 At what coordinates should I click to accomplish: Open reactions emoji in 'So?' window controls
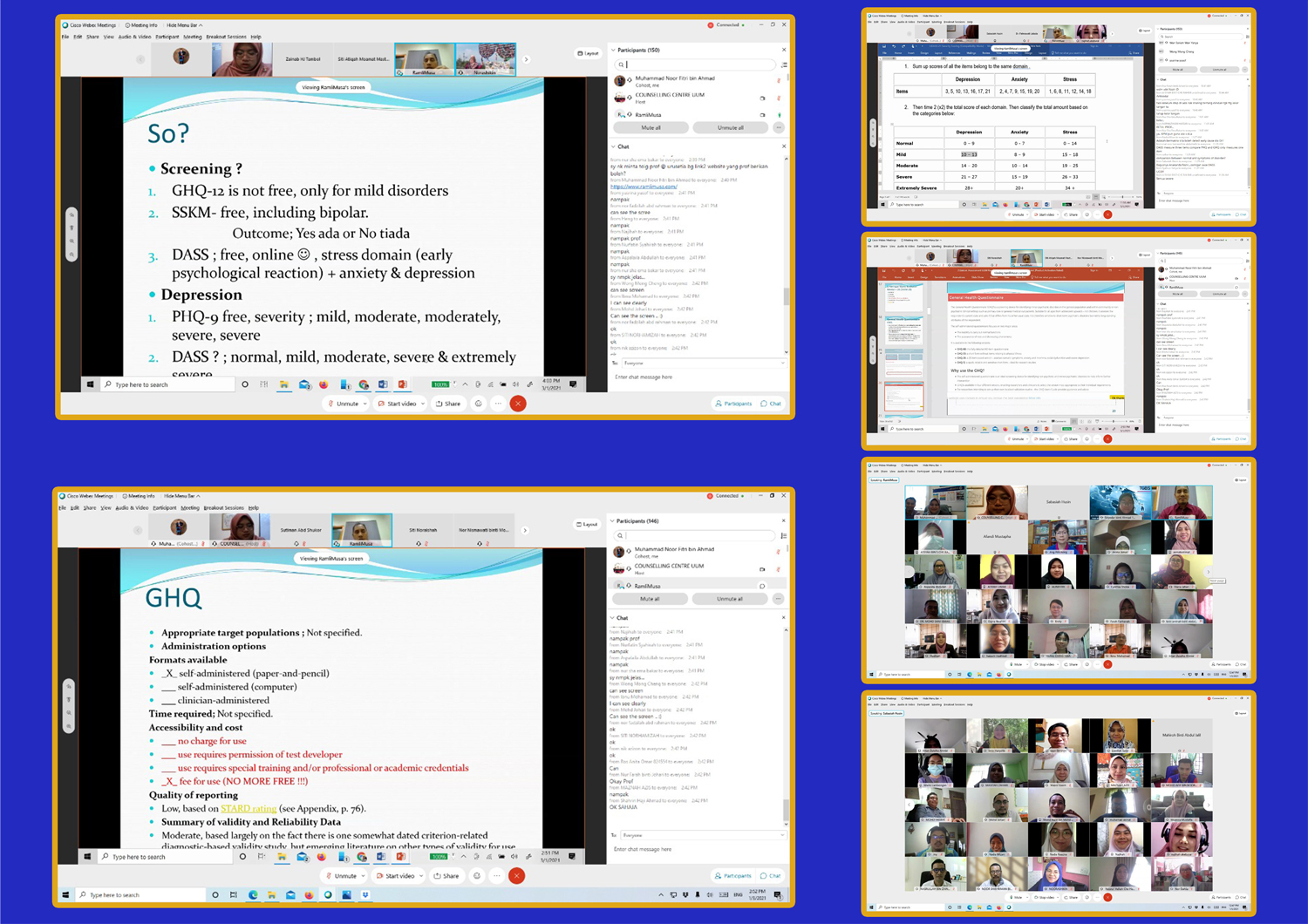tap(478, 404)
